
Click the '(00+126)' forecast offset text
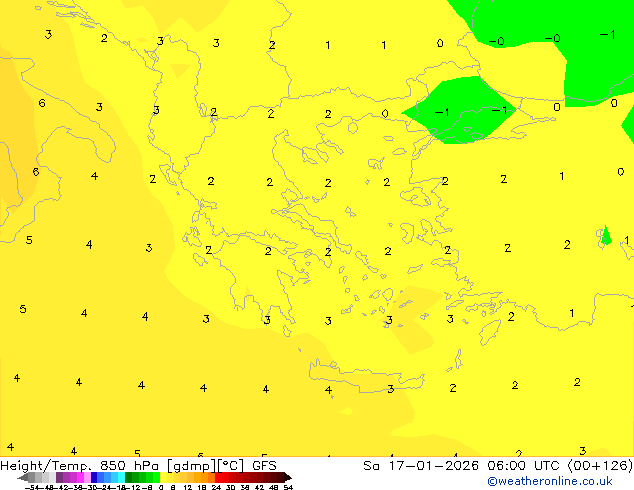coord(600,466)
